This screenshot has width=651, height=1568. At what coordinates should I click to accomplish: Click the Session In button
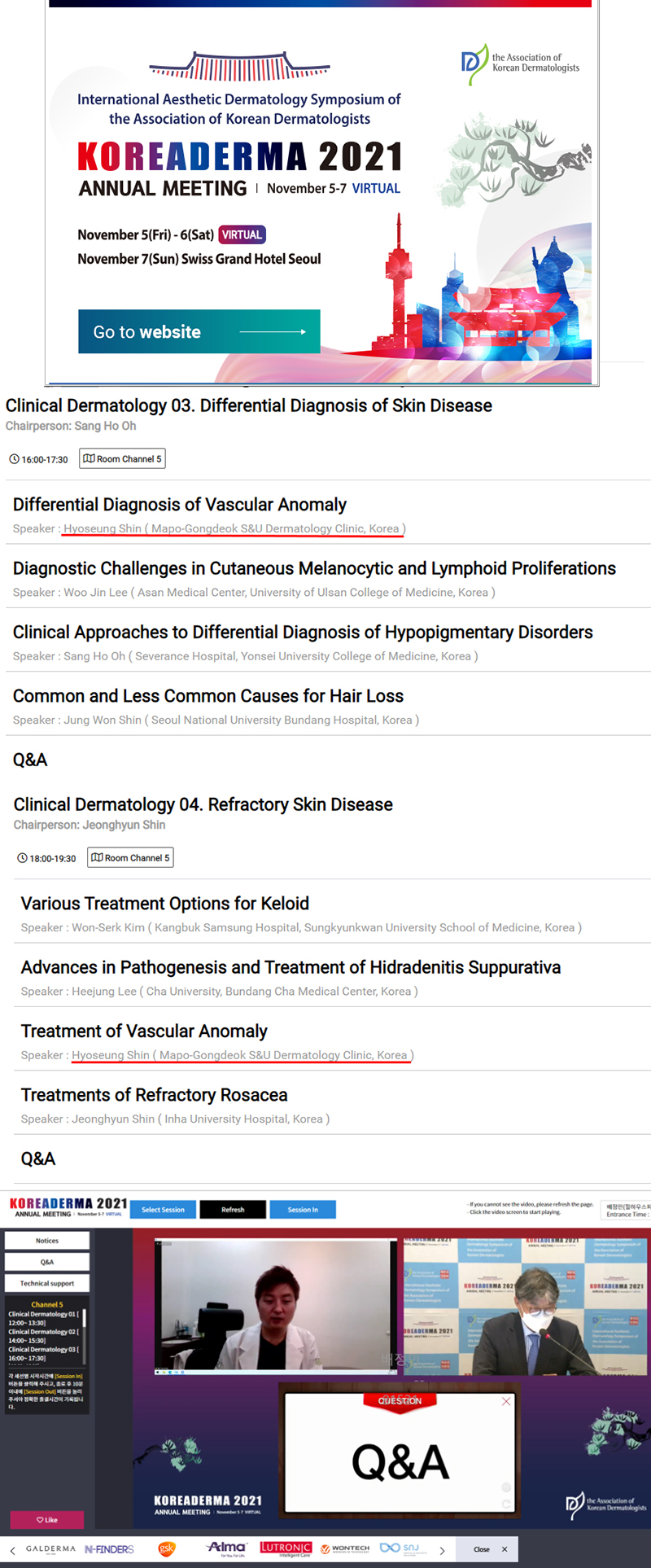tap(303, 1210)
